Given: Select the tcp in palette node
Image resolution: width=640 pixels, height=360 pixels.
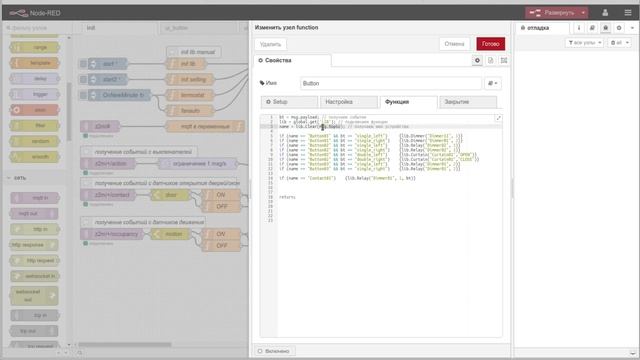Looking at the screenshot, I should (x=35, y=316).
